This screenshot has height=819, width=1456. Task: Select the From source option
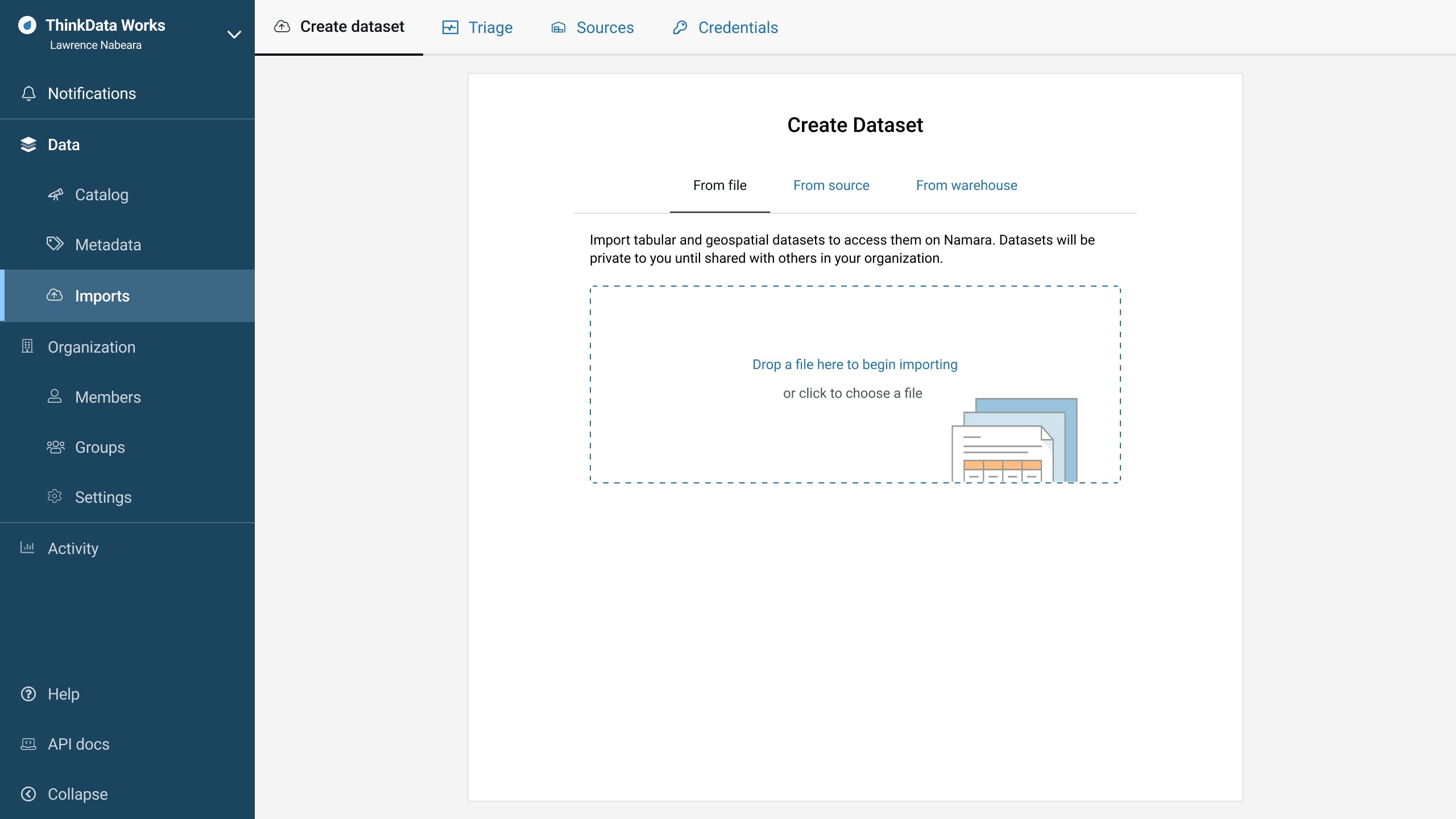pos(831,185)
